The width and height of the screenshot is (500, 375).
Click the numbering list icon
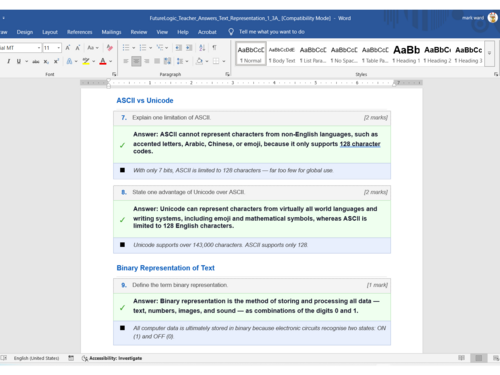pyautogui.click(x=143, y=48)
